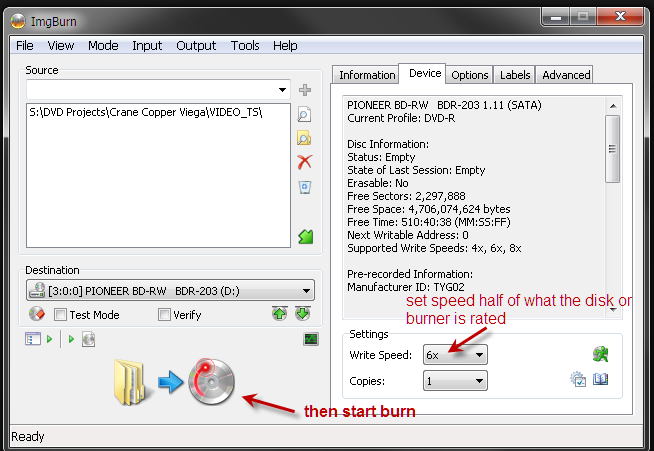Image resolution: width=654 pixels, height=451 pixels.
Task: Open the Mode menu
Action: (x=103, y=45)
